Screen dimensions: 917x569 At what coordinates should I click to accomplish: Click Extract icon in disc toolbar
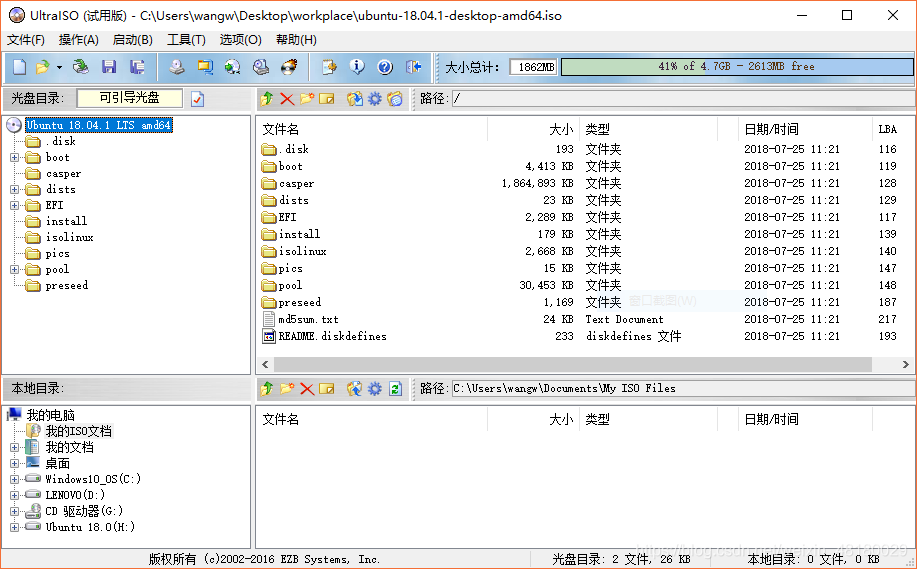coord(354,99)
